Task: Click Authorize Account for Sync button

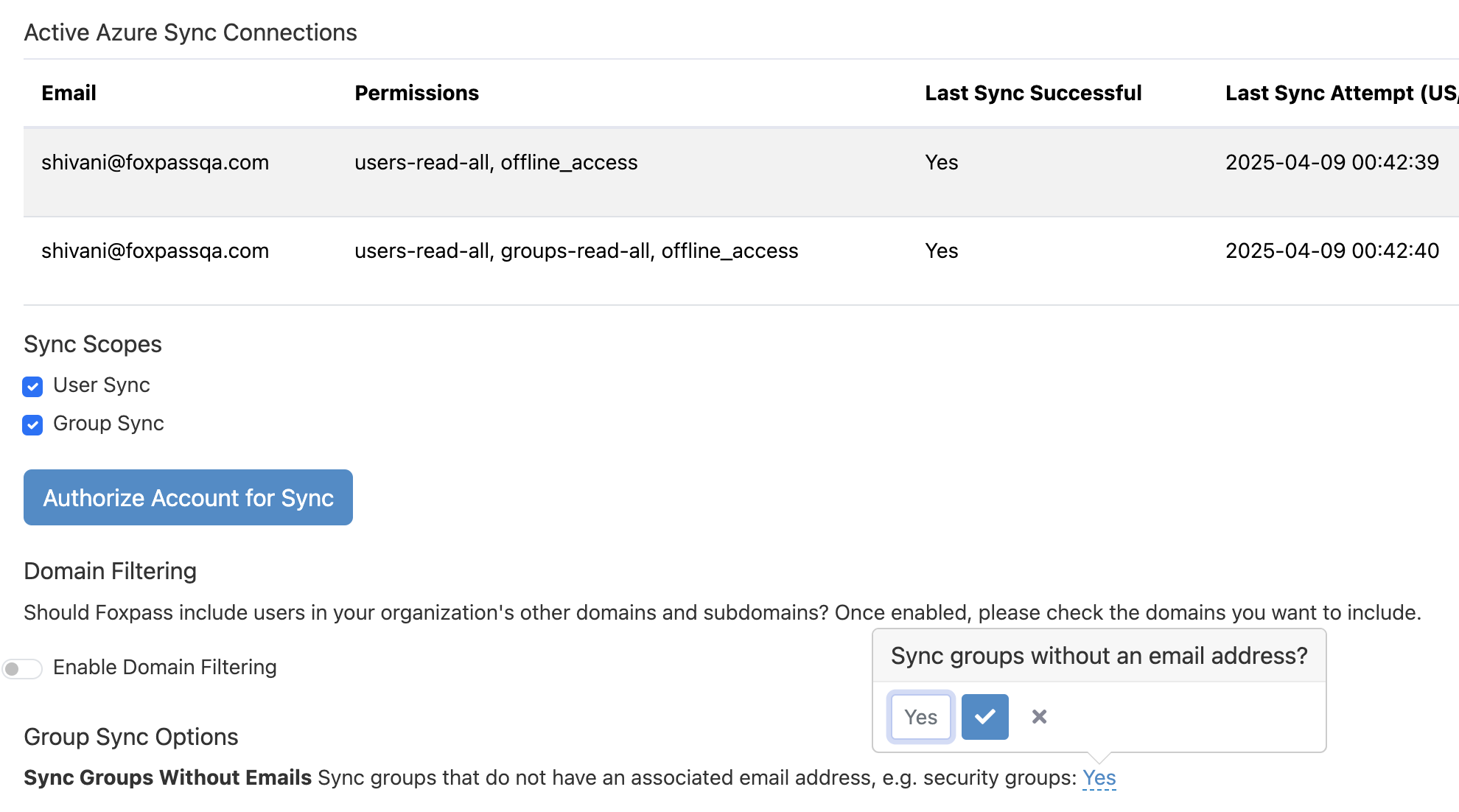Action: pos(188,497)
